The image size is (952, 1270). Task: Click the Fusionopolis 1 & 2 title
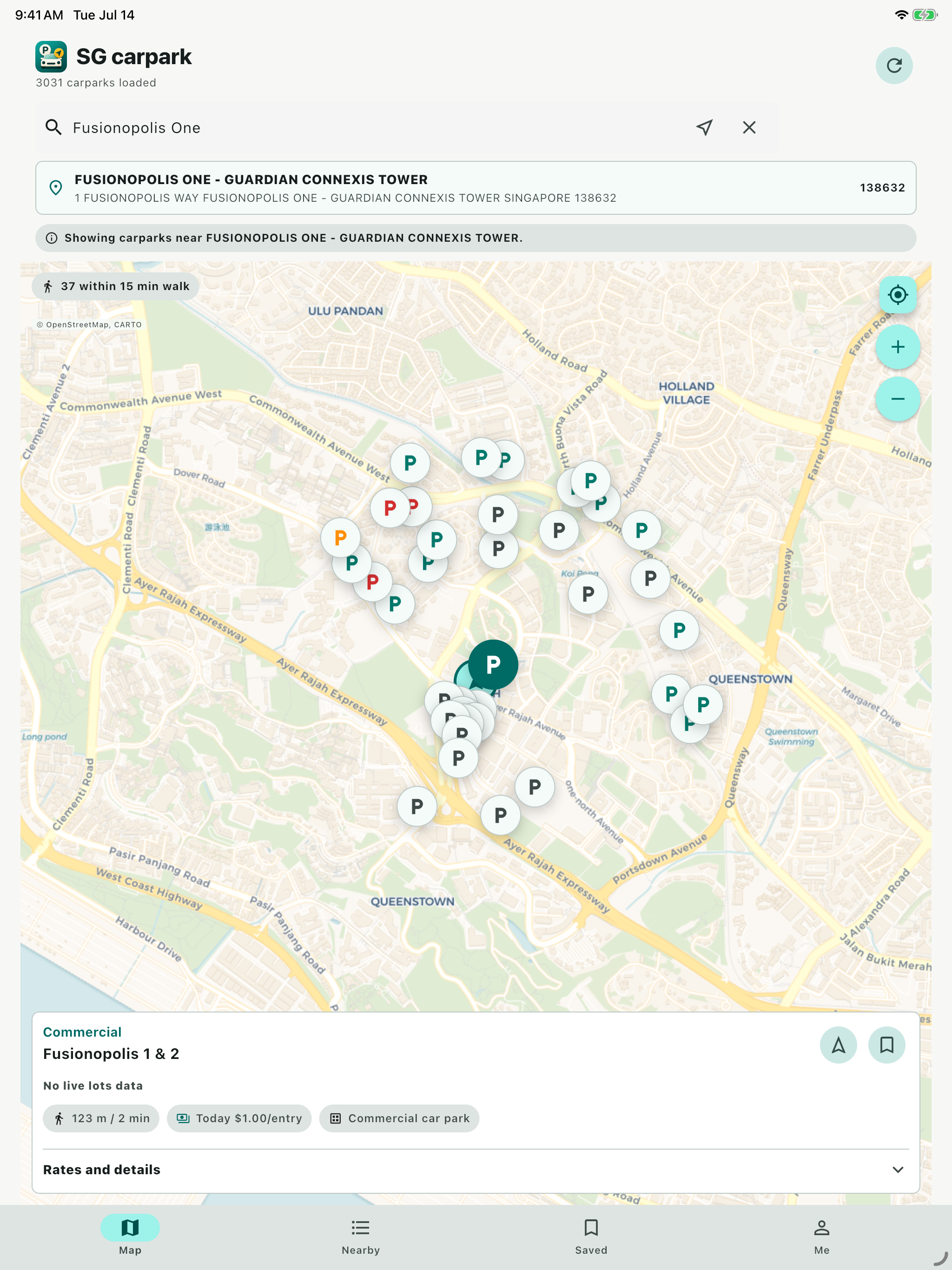coord(111,1053)
